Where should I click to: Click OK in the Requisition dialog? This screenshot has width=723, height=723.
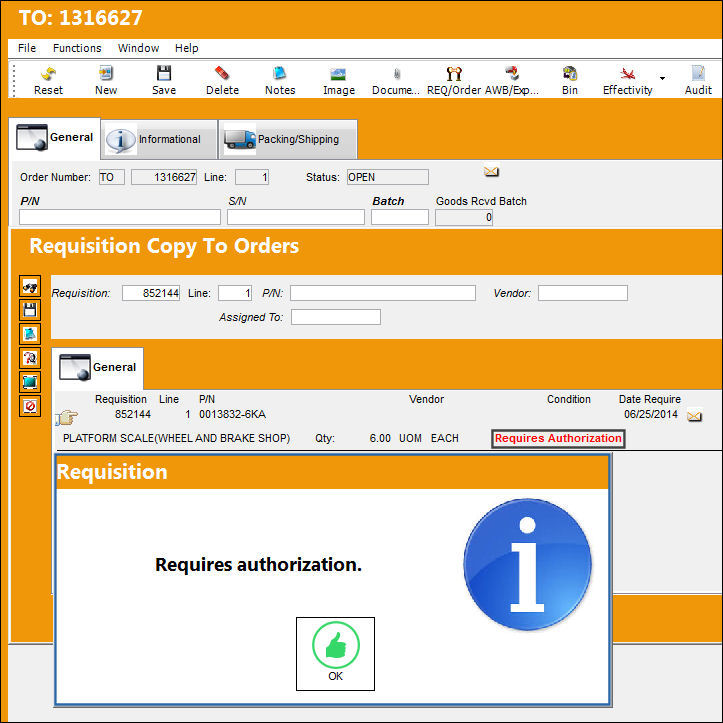tap(335, 654)
